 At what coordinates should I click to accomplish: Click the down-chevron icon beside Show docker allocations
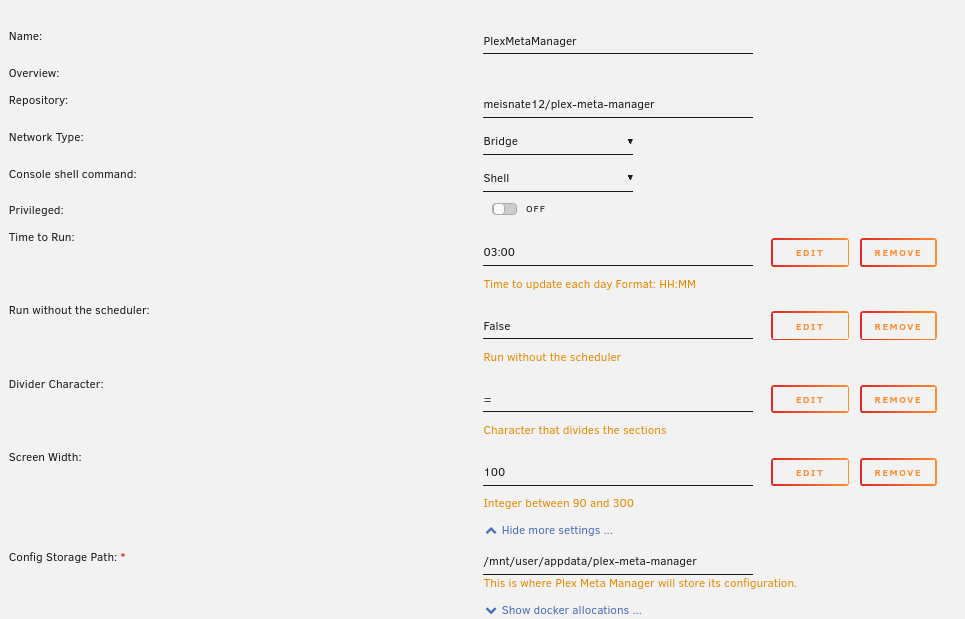click(491, 610)
